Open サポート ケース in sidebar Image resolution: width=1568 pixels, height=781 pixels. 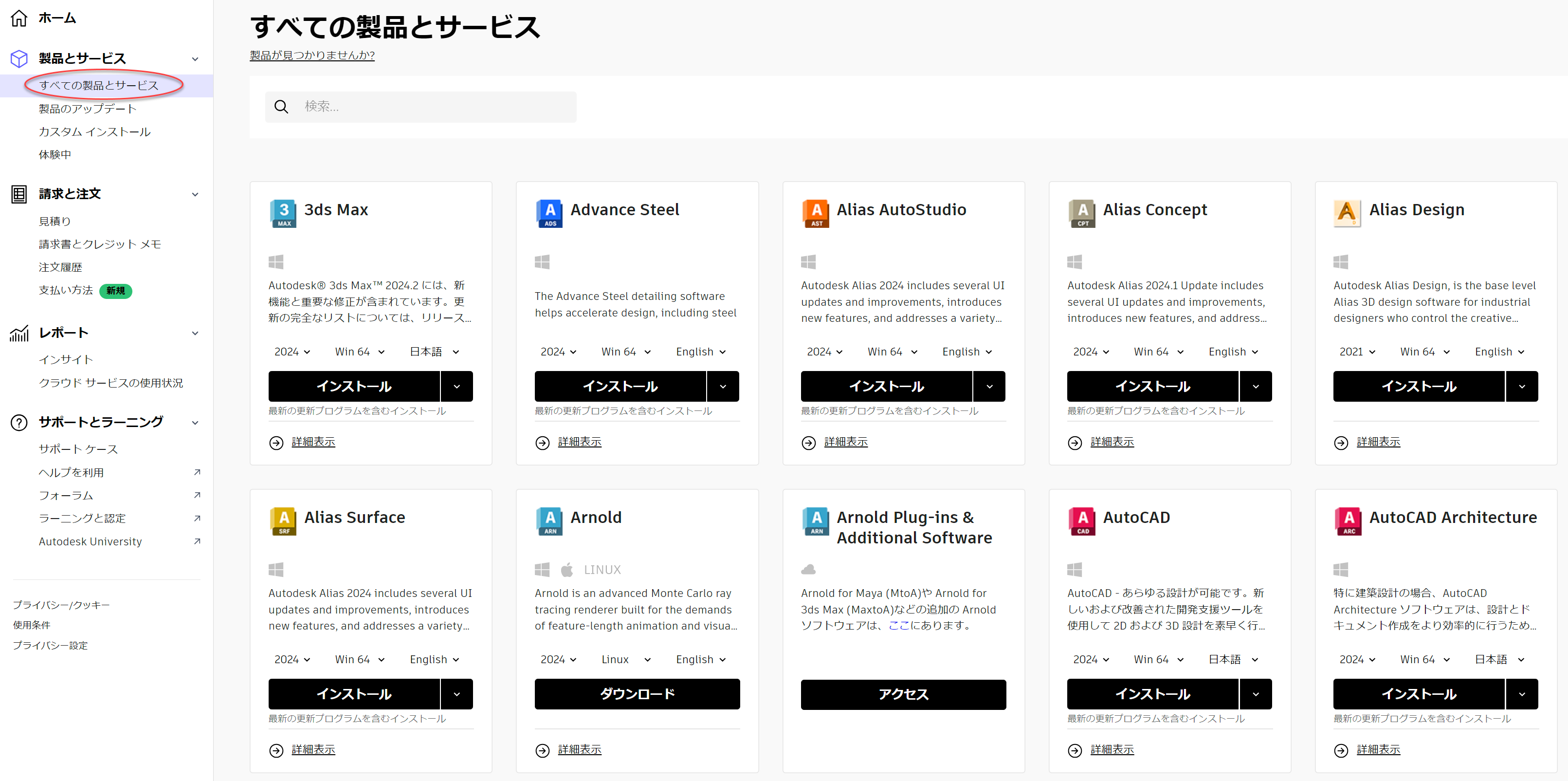point(78,449)
